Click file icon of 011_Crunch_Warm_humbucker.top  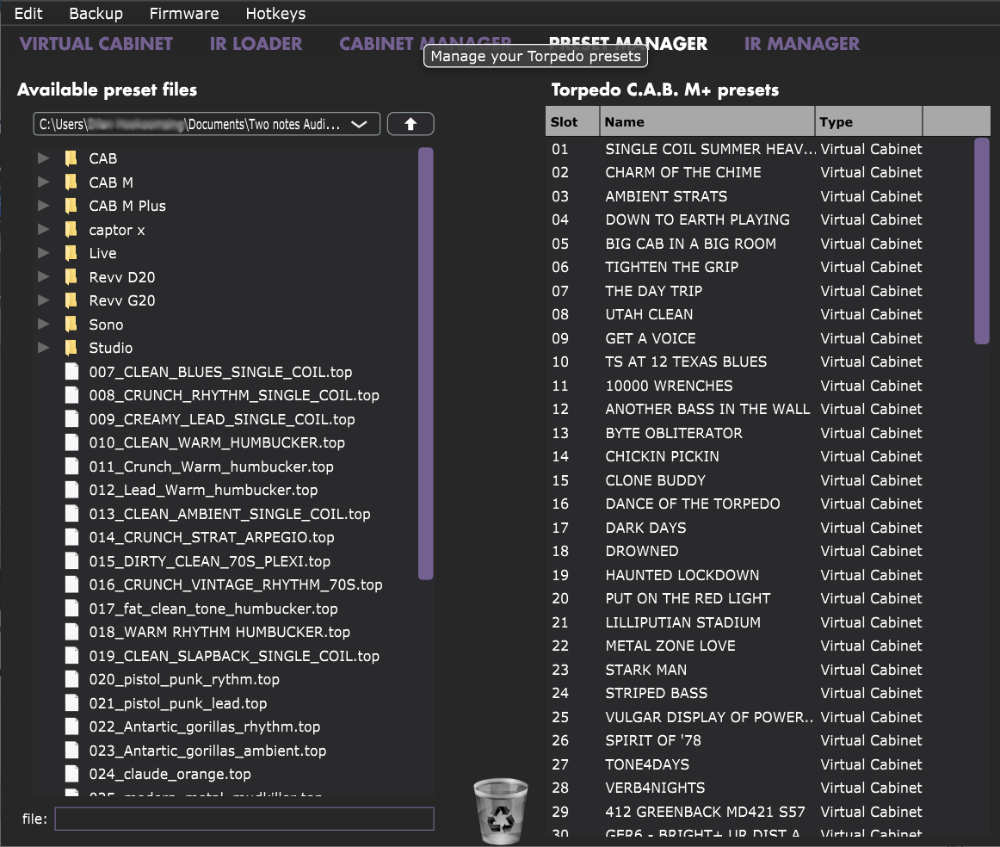(x=71, y=466)
